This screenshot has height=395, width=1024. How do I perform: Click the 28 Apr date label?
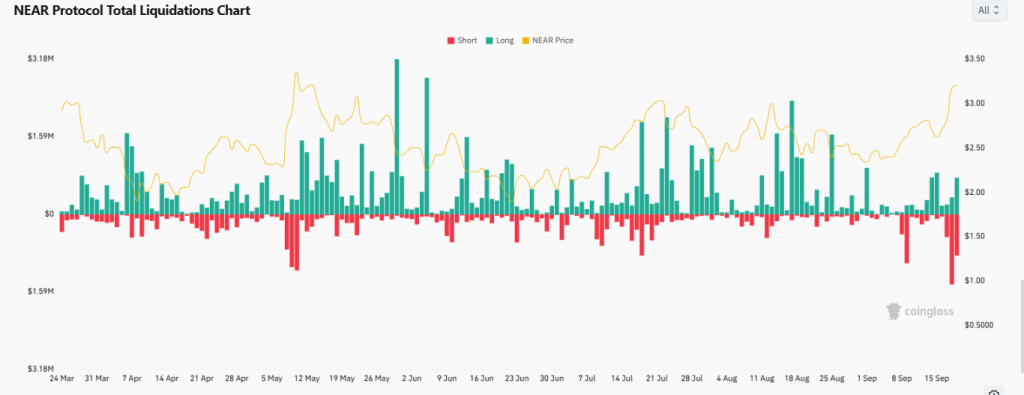tap(237, 378)
